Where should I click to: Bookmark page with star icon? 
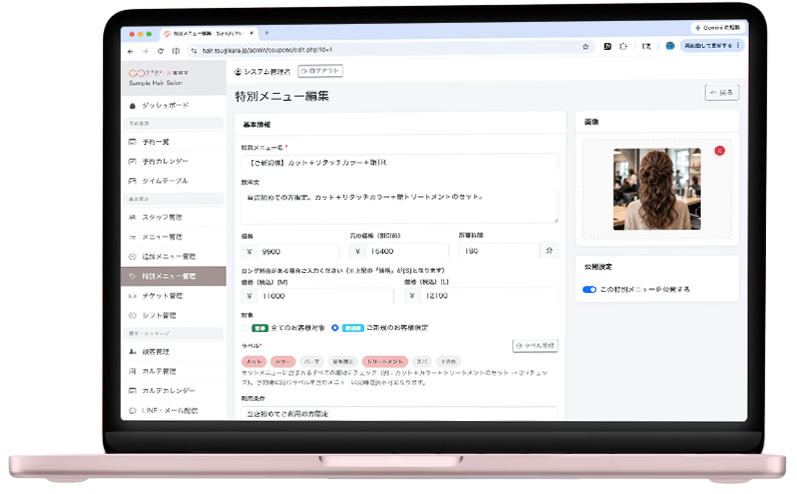[x=586, y=47]
